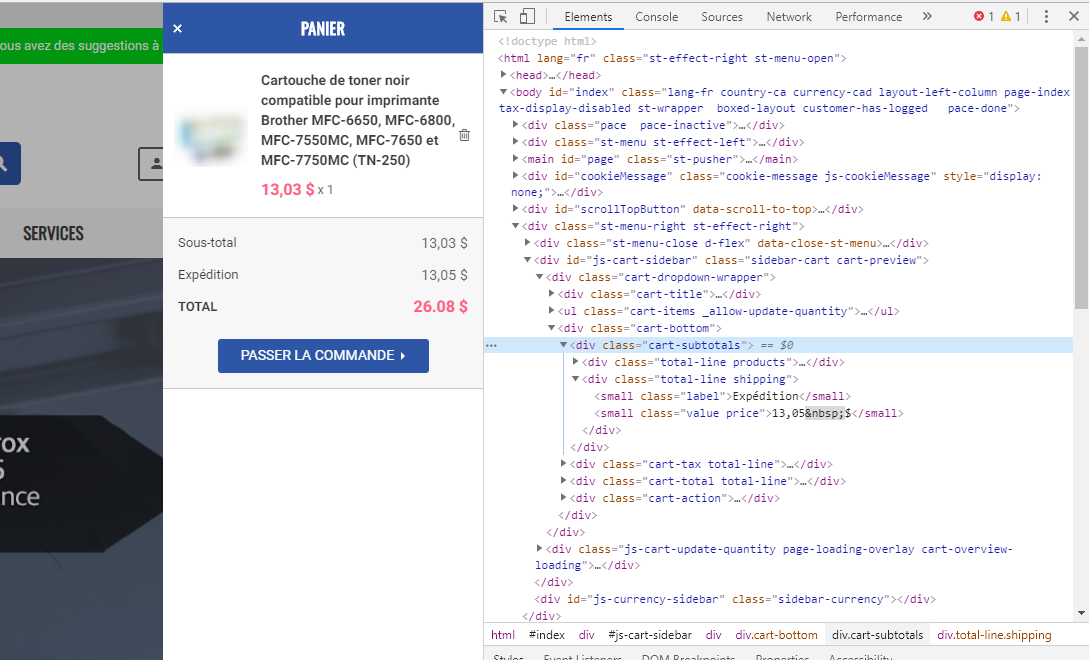Select div.cart-bottom in the breadcrumb
The height and width of the screenshot is (660, 1089).
pos(776,634)
